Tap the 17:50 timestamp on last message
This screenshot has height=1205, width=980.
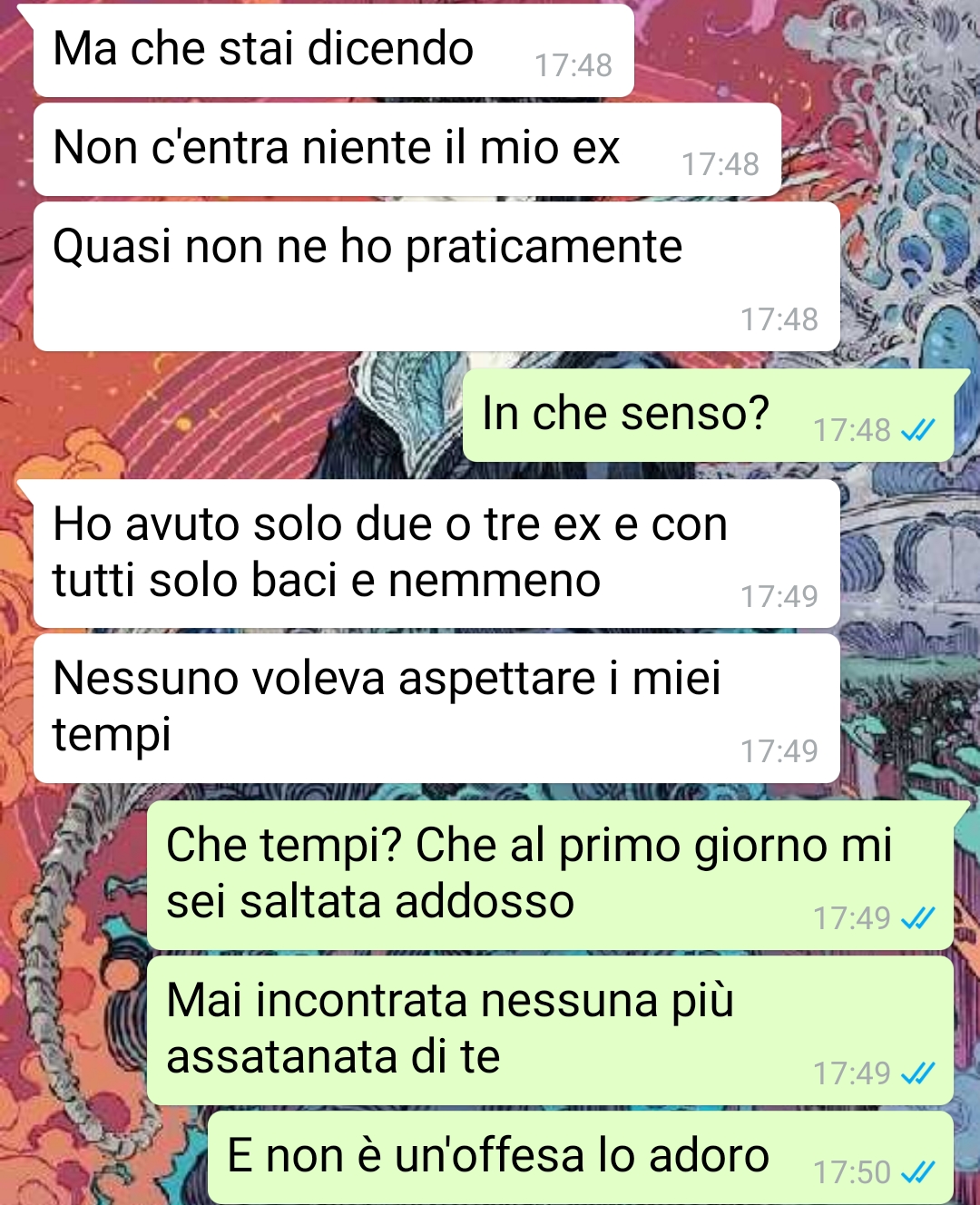coord(852,1172)
